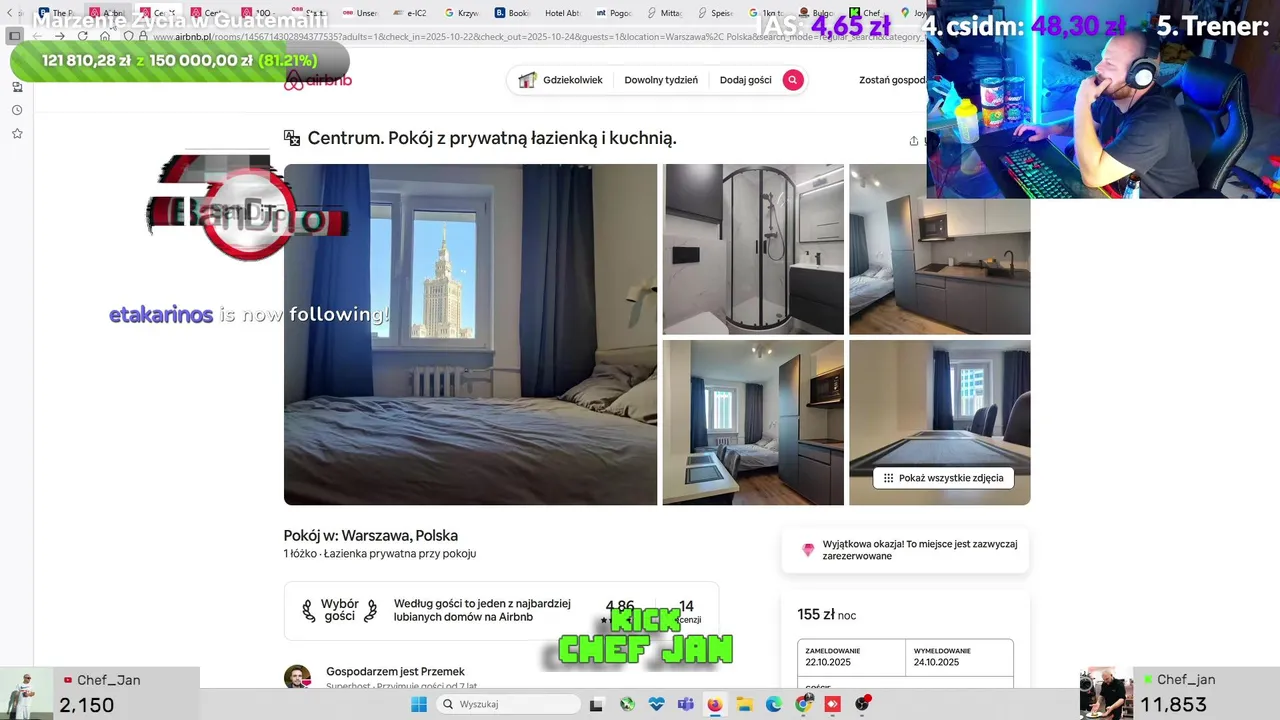
Task: Click the Airbnb logo
Action: coord(318,81)
